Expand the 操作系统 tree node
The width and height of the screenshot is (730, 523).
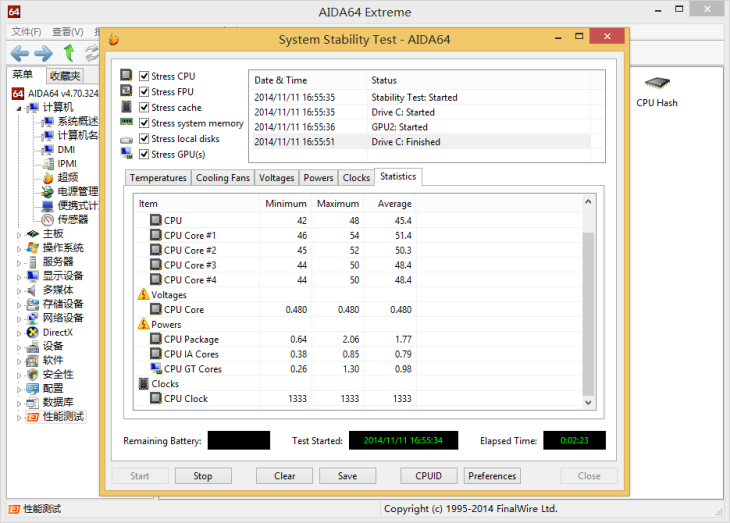pyautogui.click(x=19, y=249)
